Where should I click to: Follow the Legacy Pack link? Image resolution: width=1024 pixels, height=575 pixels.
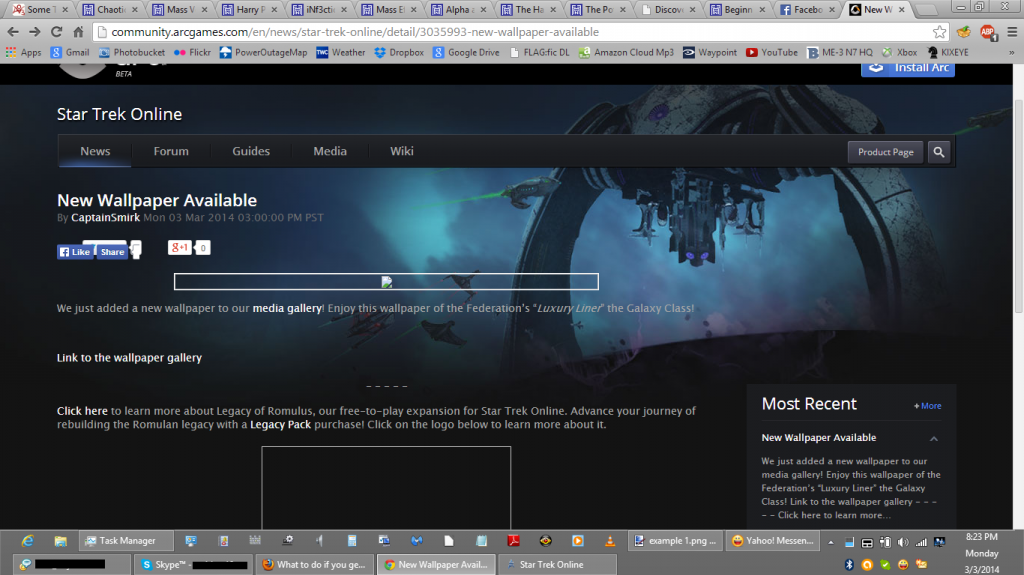[x=281, y=425]
